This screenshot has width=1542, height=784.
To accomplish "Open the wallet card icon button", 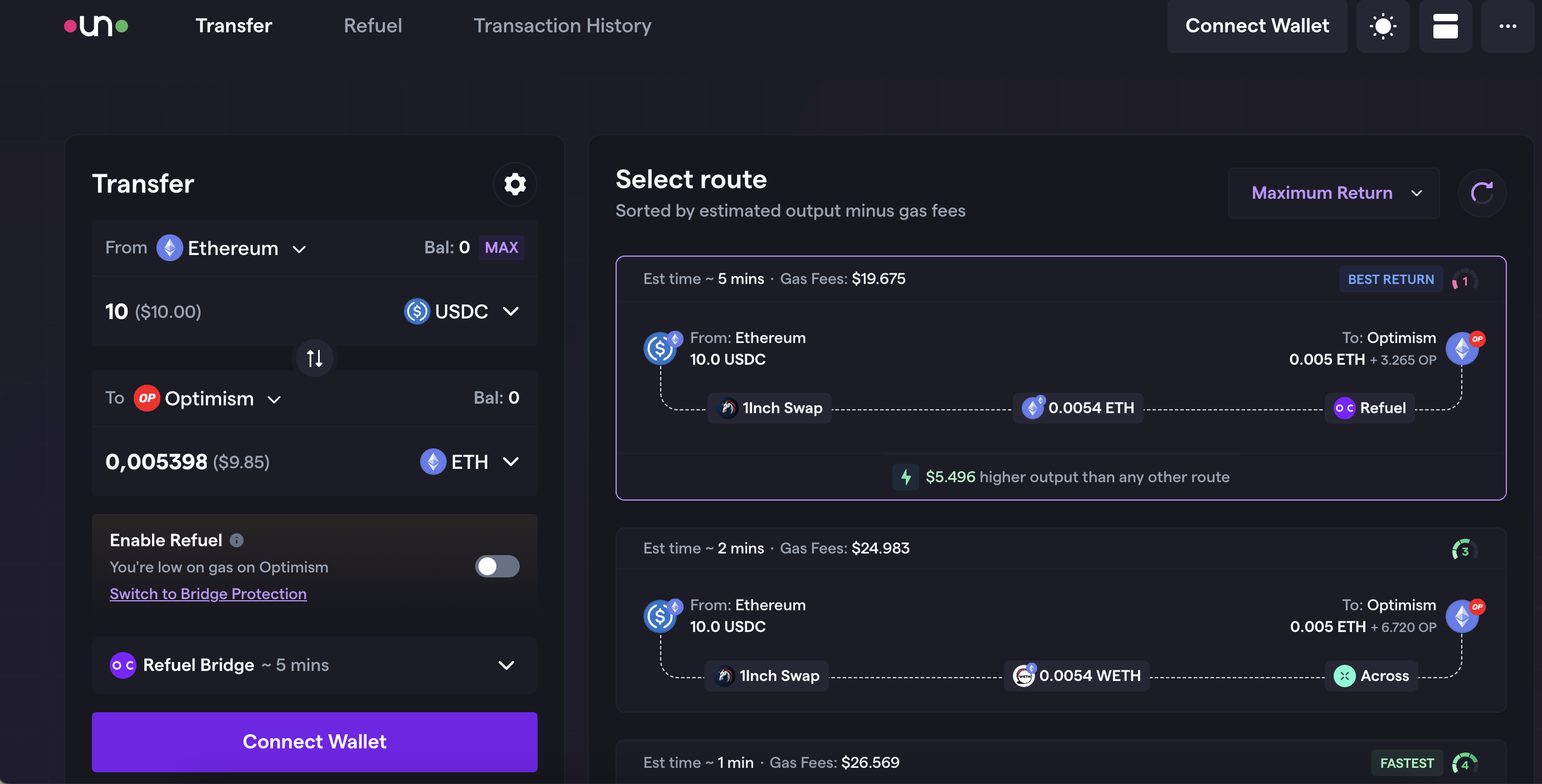I will 1445,26.
